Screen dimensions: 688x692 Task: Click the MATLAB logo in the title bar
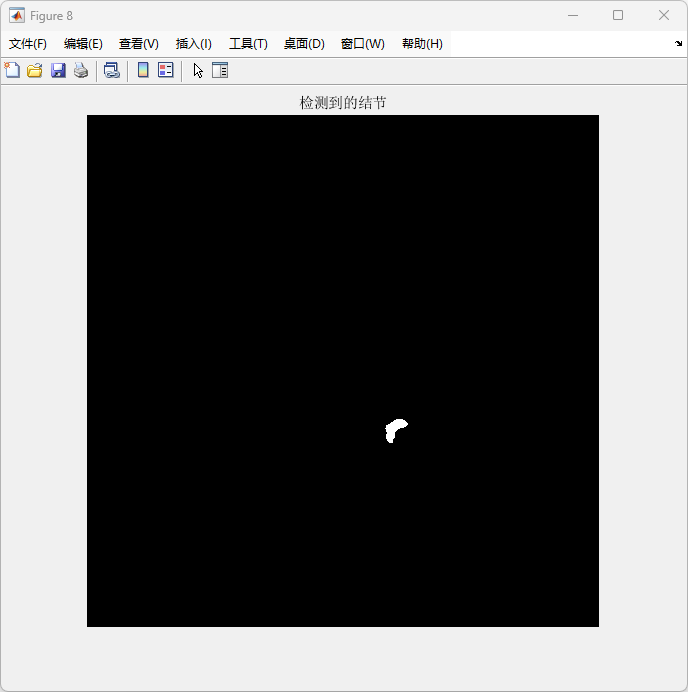[x=17, y=15]
